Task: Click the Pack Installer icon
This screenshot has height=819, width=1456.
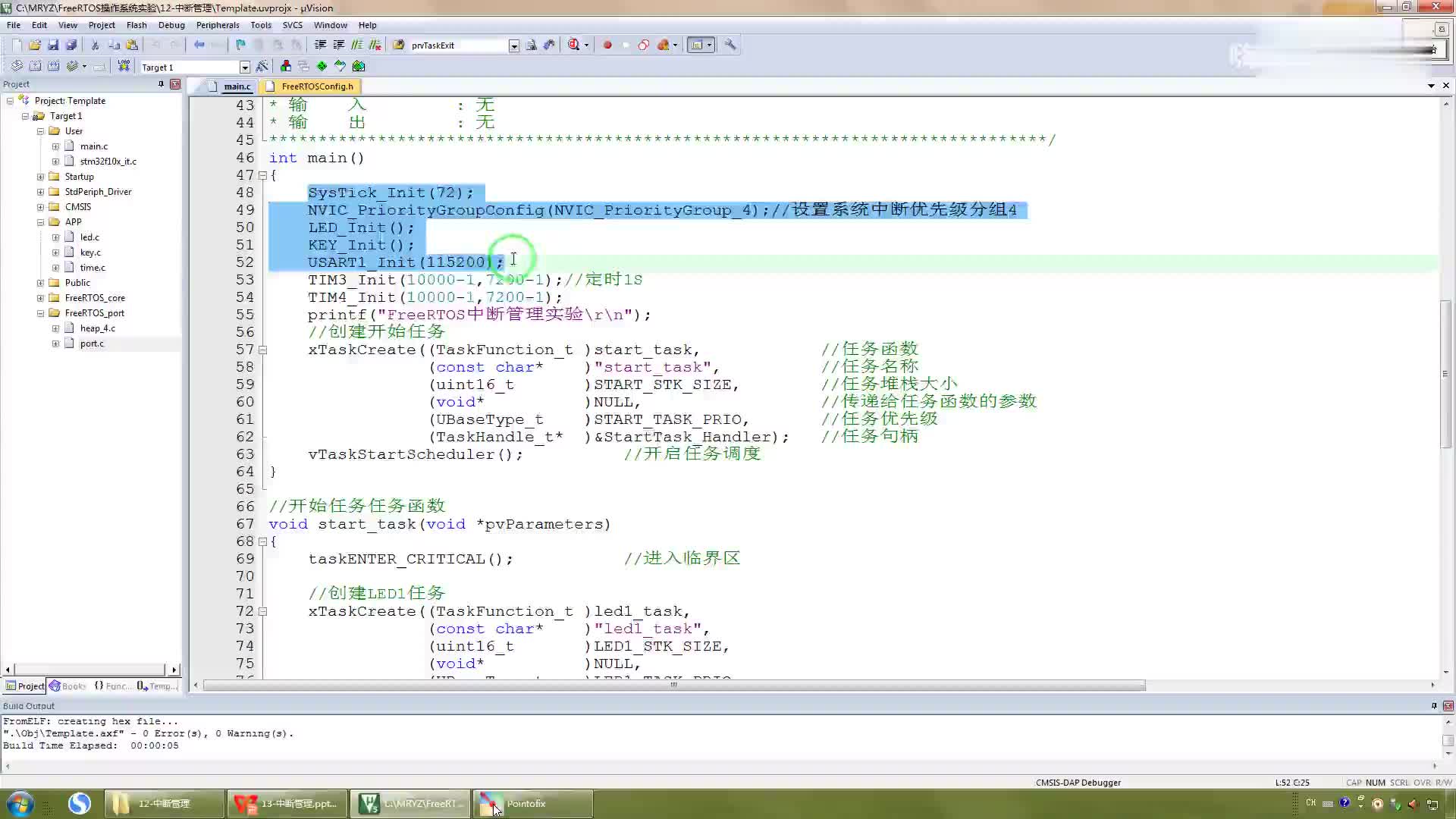Action: coord(359,66)
